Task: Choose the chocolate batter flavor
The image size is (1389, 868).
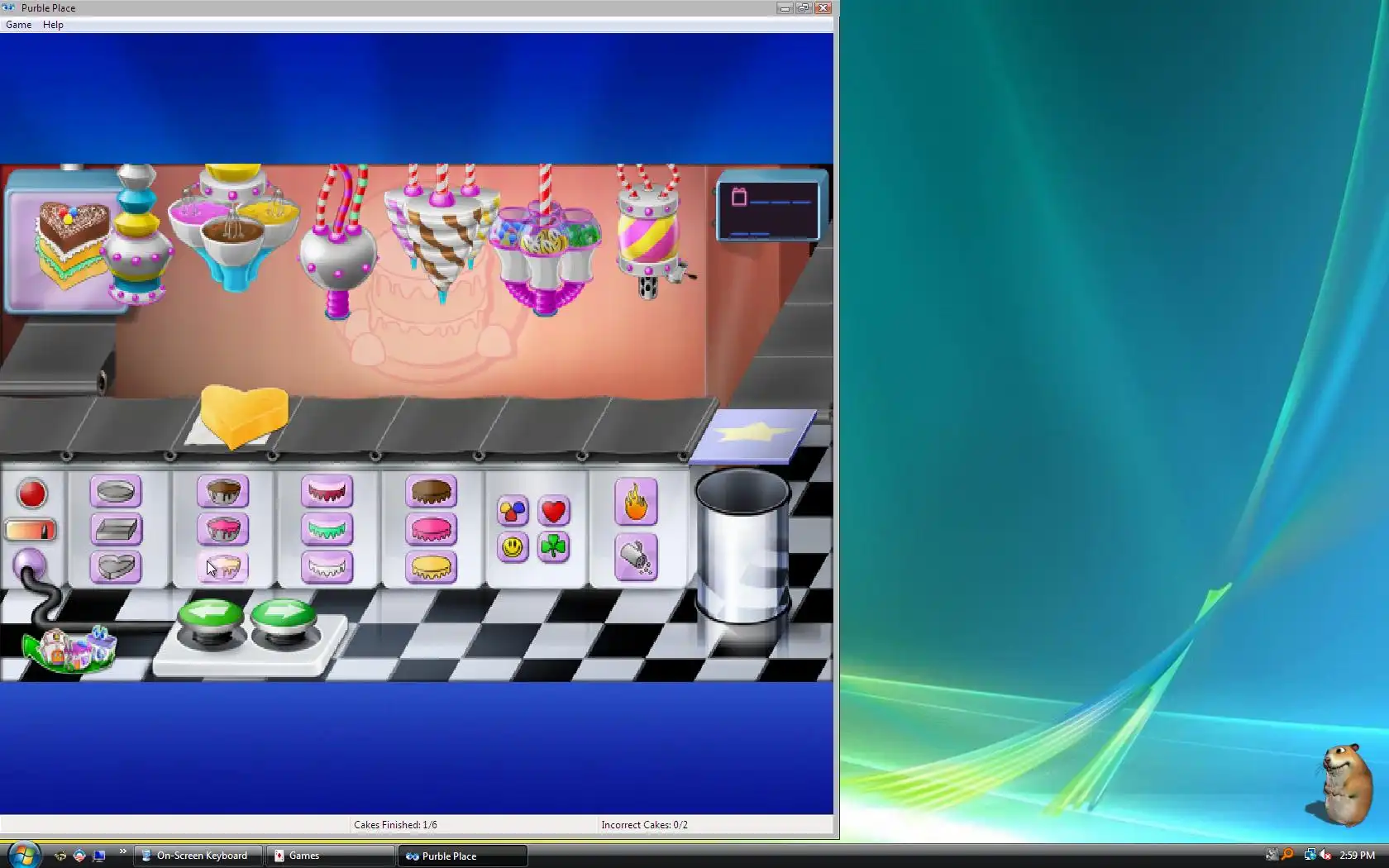Action: coord(223,492)
